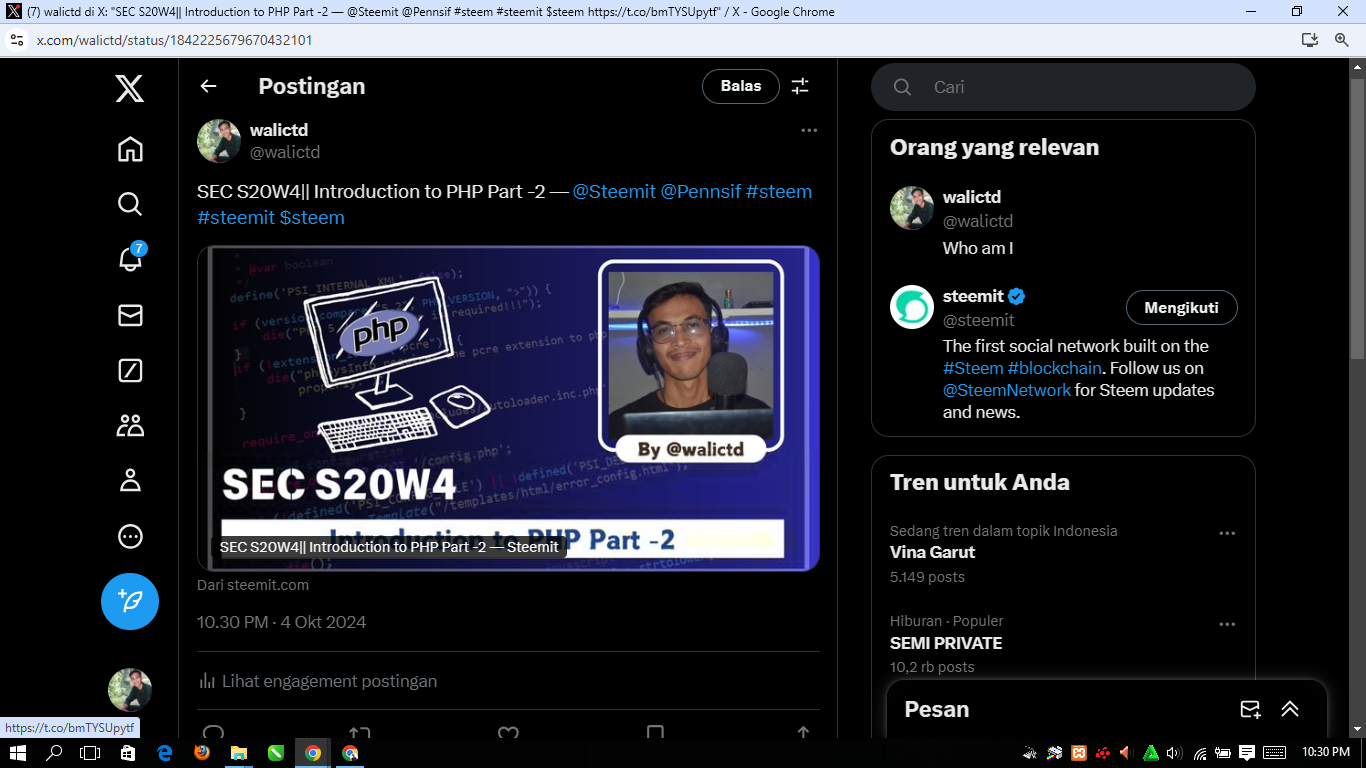
Task: Go back using the arrow beside Postingan
Action: click(x=208, y=86)
